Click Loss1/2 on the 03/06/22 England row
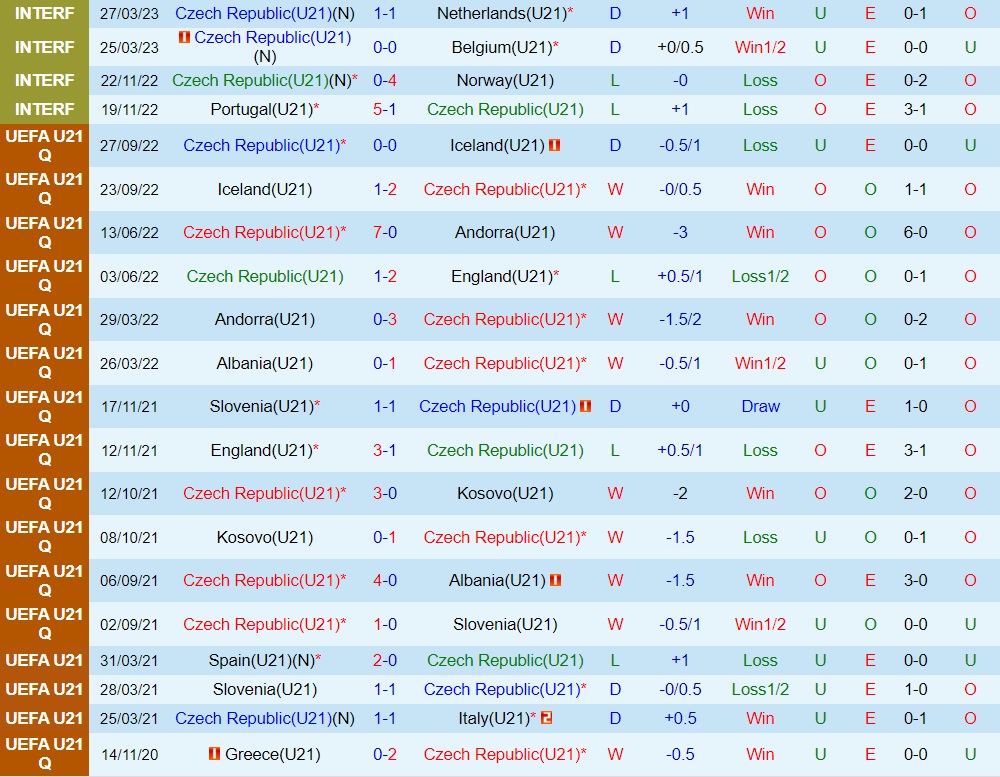Image resolution: width=1000 pixels, height=777 pixels. pos(760,276)
